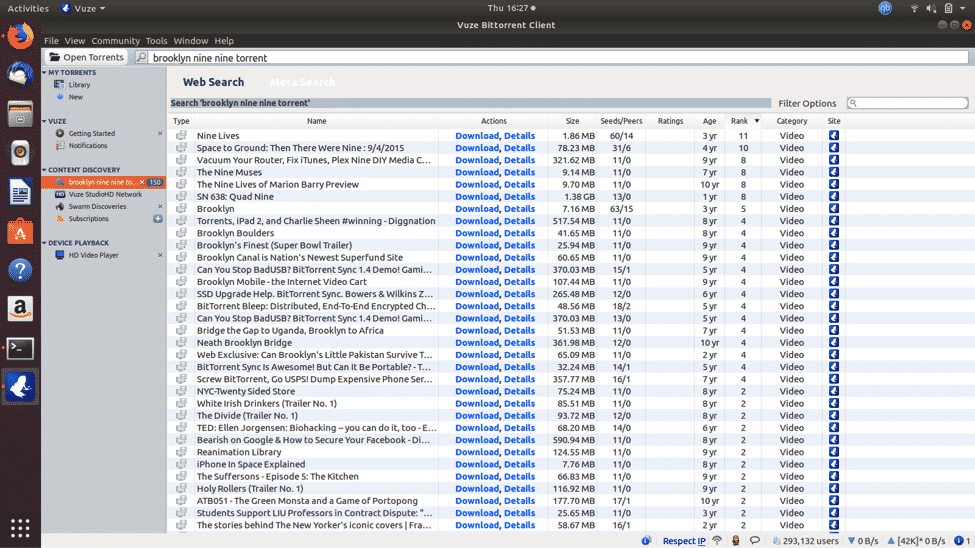The image size is (975, 548).
Task: Open the Community menu
Action: coord(116,40)
